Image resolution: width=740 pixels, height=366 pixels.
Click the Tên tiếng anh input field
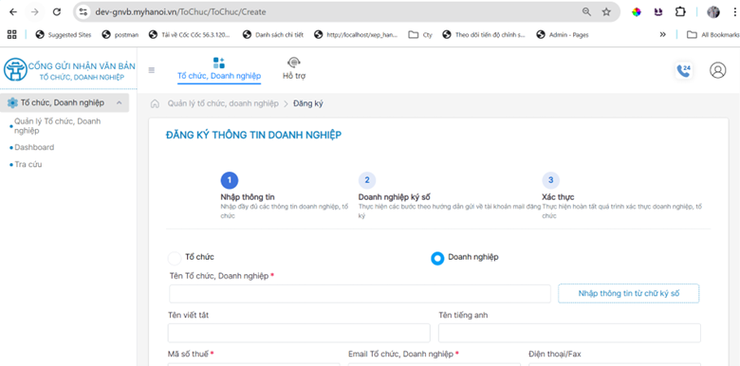click(x=570, y=333)
